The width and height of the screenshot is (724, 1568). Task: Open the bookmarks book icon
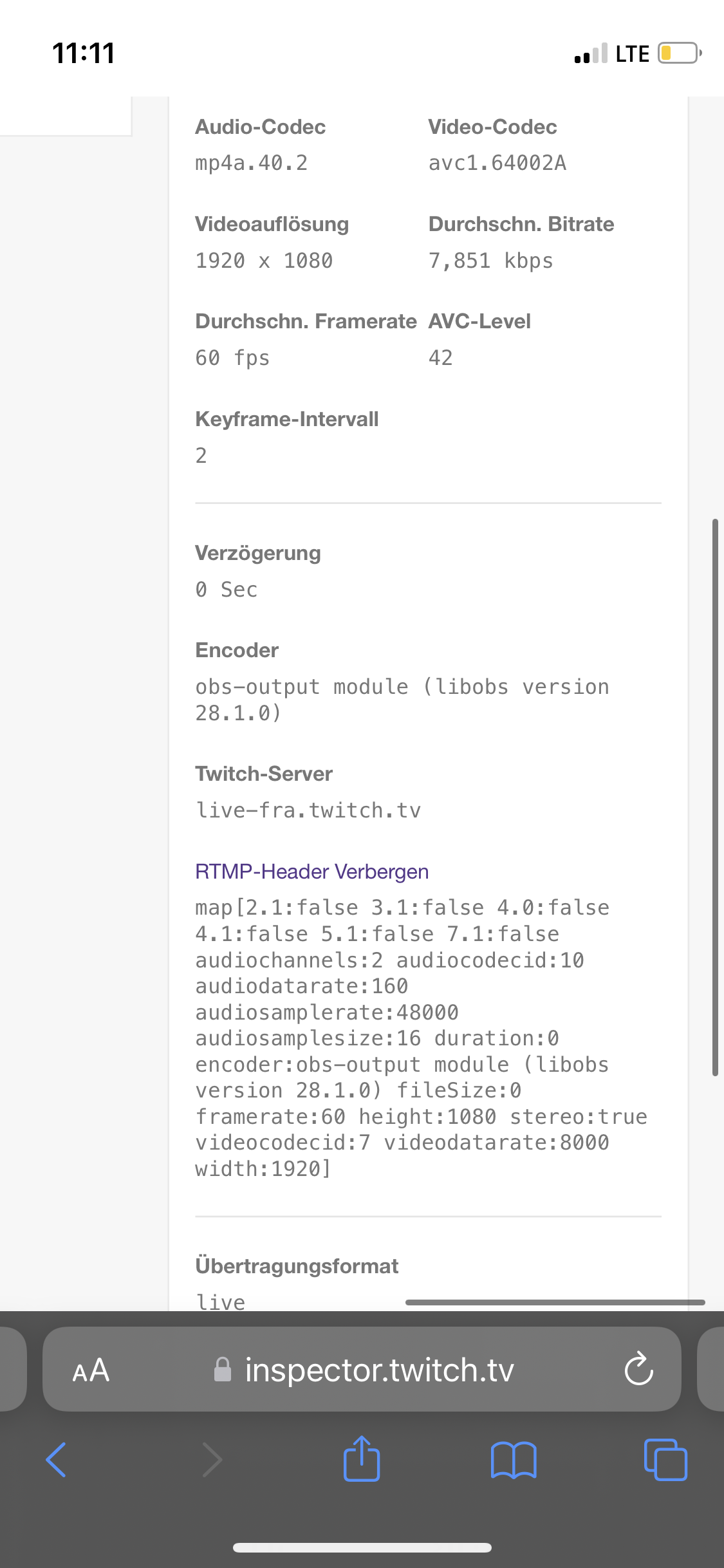(x=513, y=1460)
